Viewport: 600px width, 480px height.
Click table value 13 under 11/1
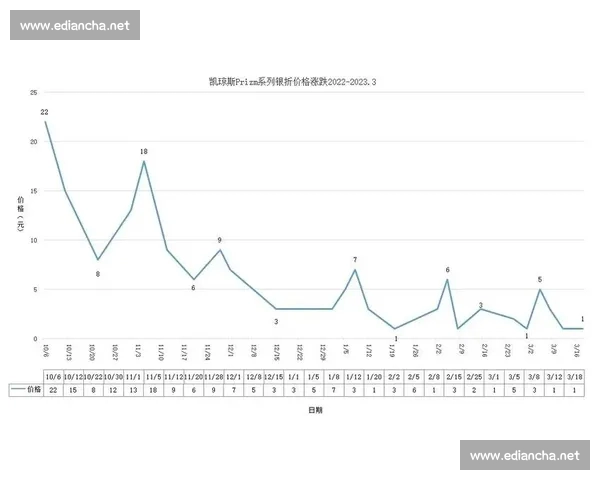point(133,390)
